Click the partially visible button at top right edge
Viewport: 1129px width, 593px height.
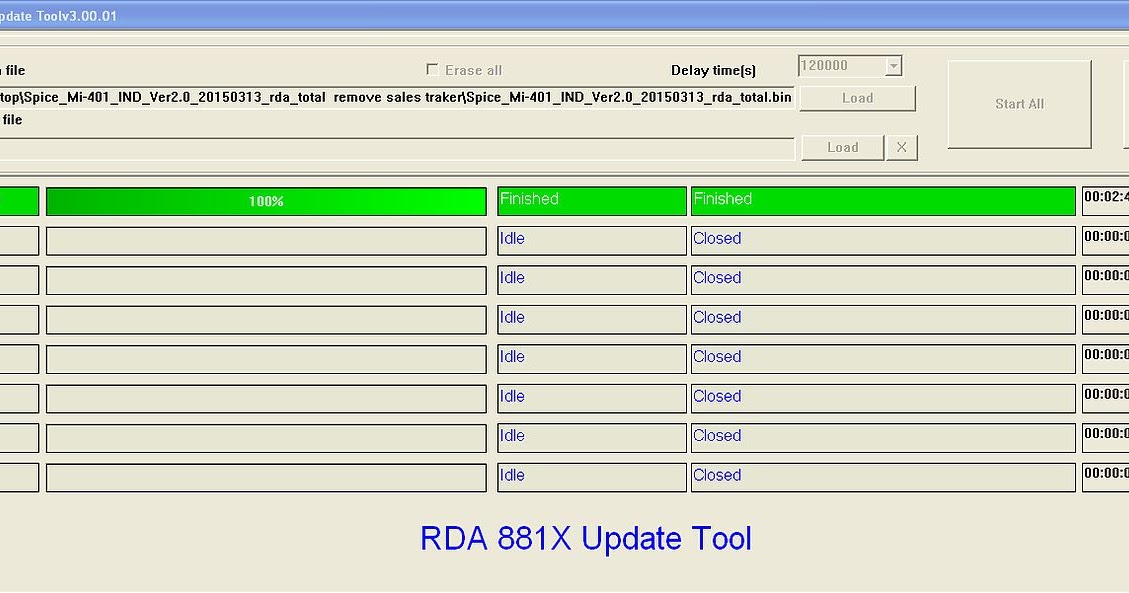point(1124,103)
